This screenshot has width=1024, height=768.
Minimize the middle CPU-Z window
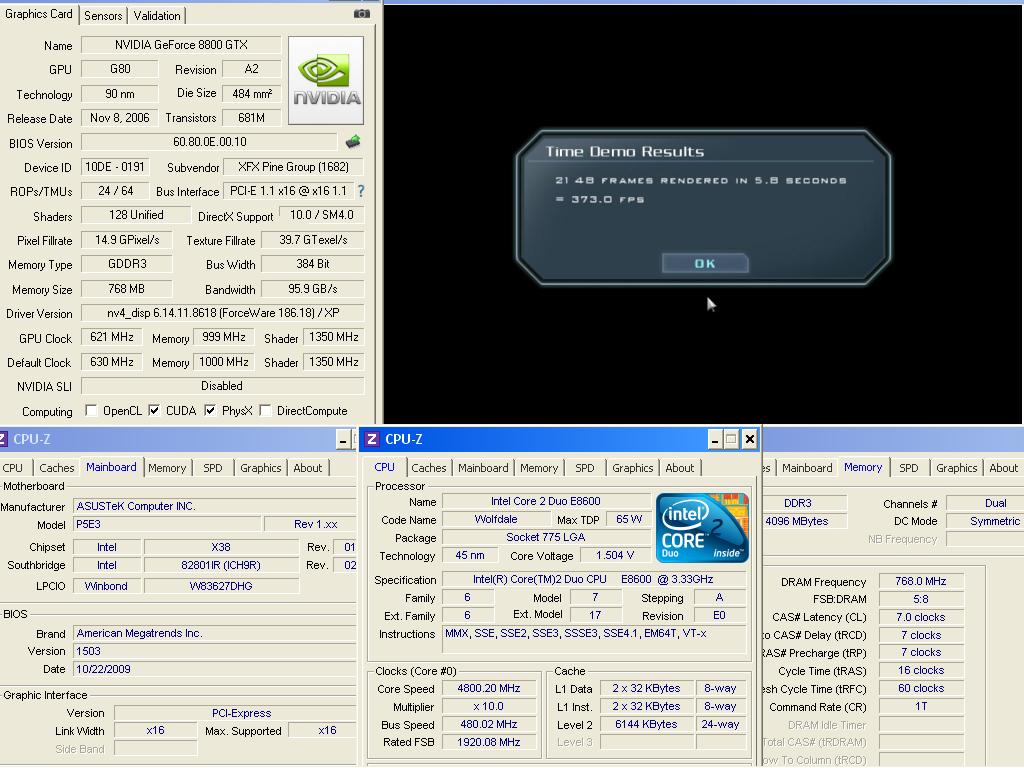tap(714, 440)
